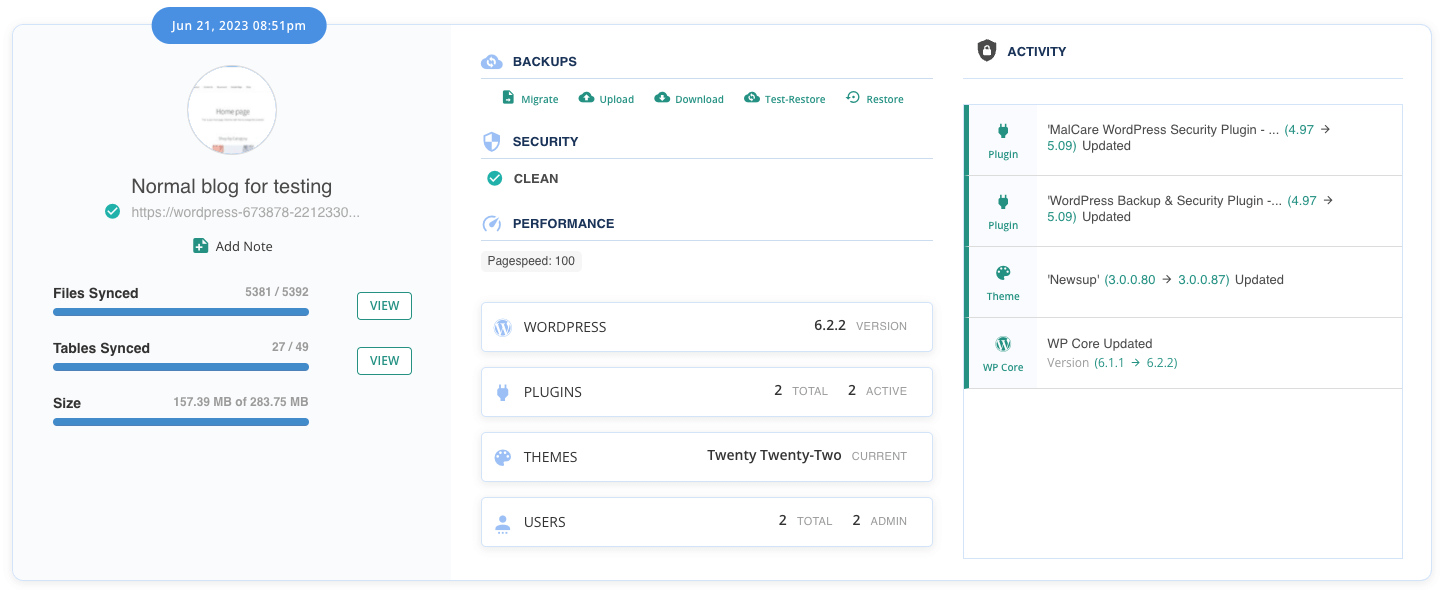Click the Restore link
1440x590 pixels.
click(x=875, y=98)
